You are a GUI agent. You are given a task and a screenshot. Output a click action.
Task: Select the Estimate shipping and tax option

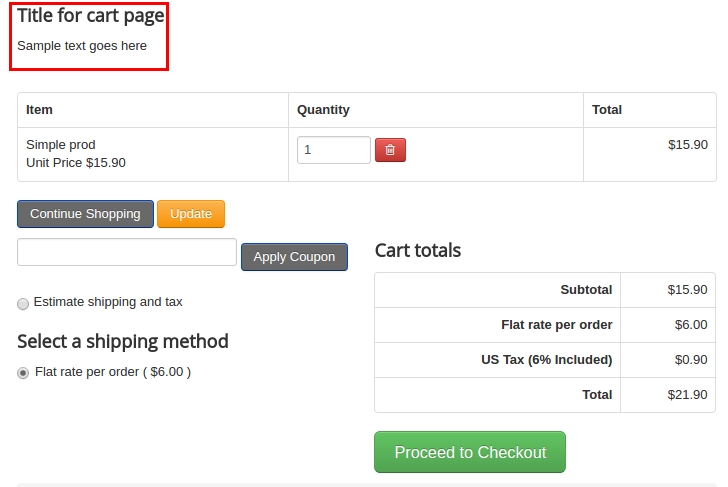(23, 303)
